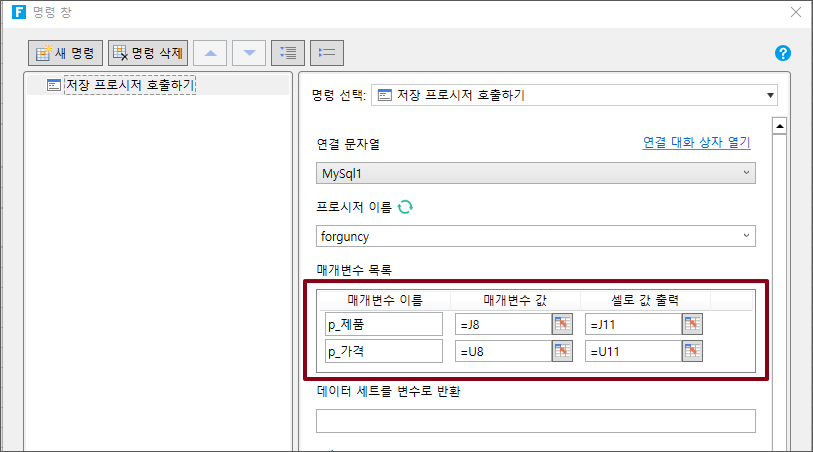Click the move command up arrow
Image resolution: width=813 pixels, height=452 pixels.
tap(210, 52)
